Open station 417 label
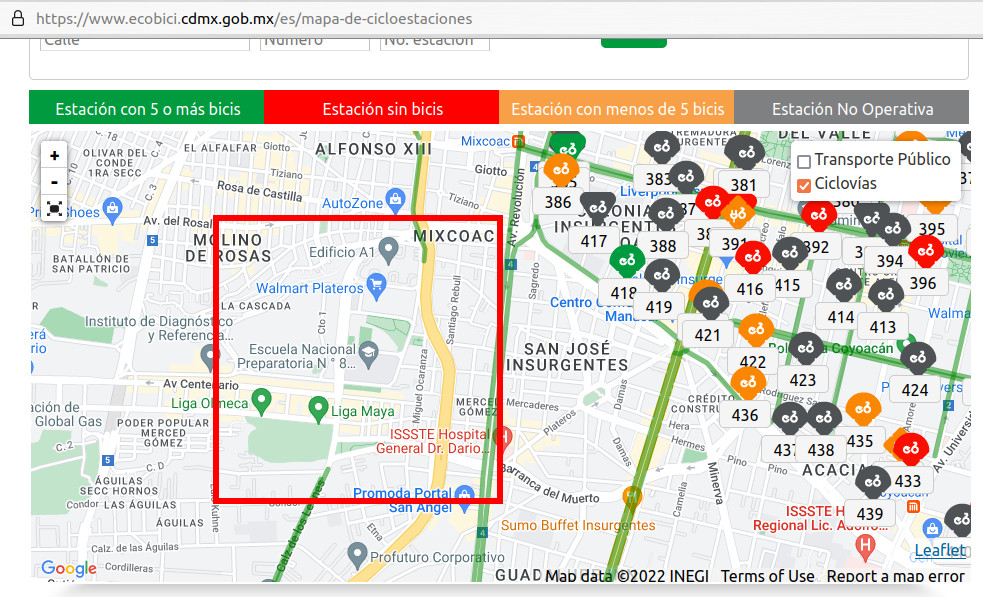The height and width of the screenshot is (597, 983). tap(593, 241)
